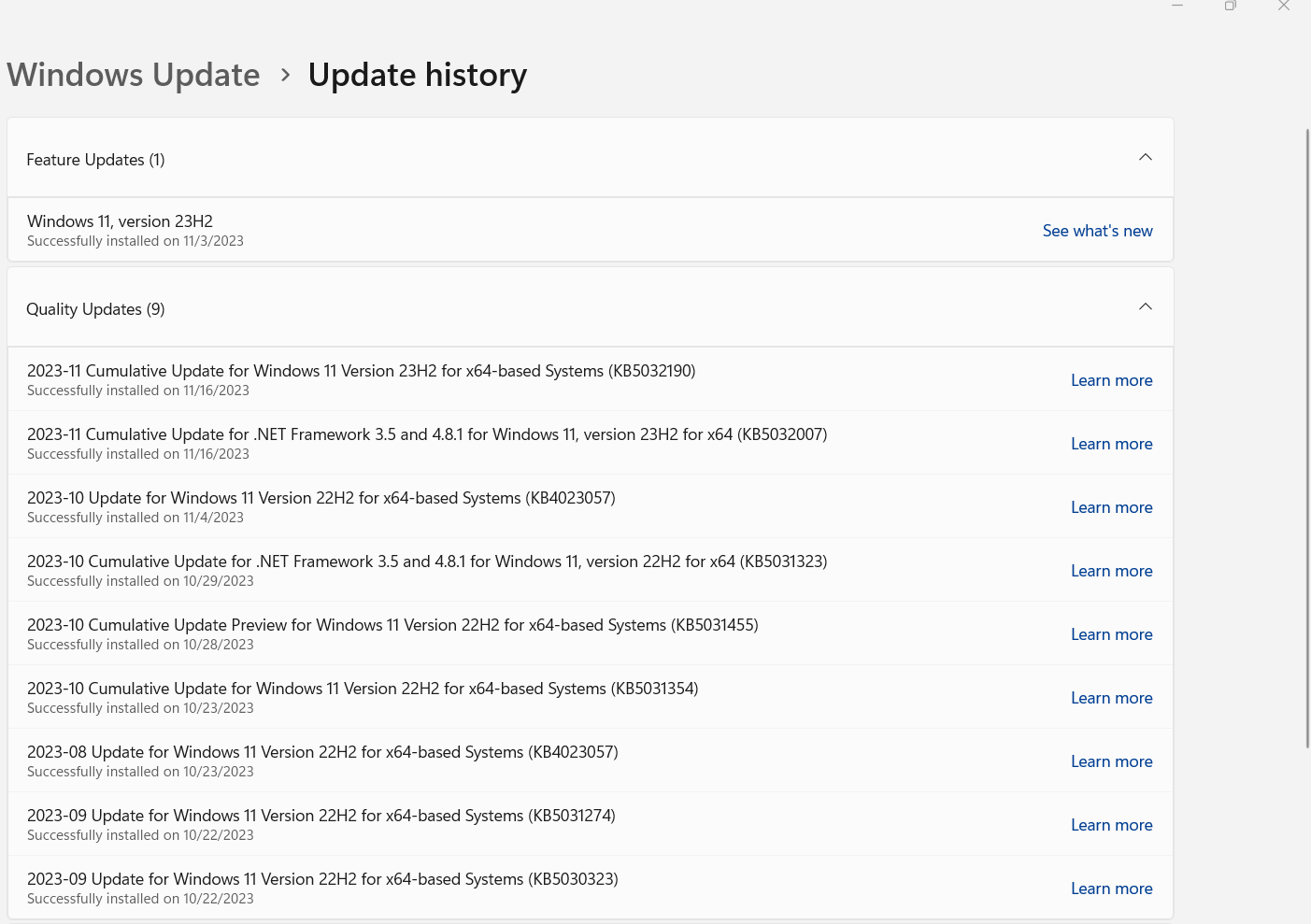
Task: Select the KB5030323 2023-09 Update title
Action: [x=322, y=879]
